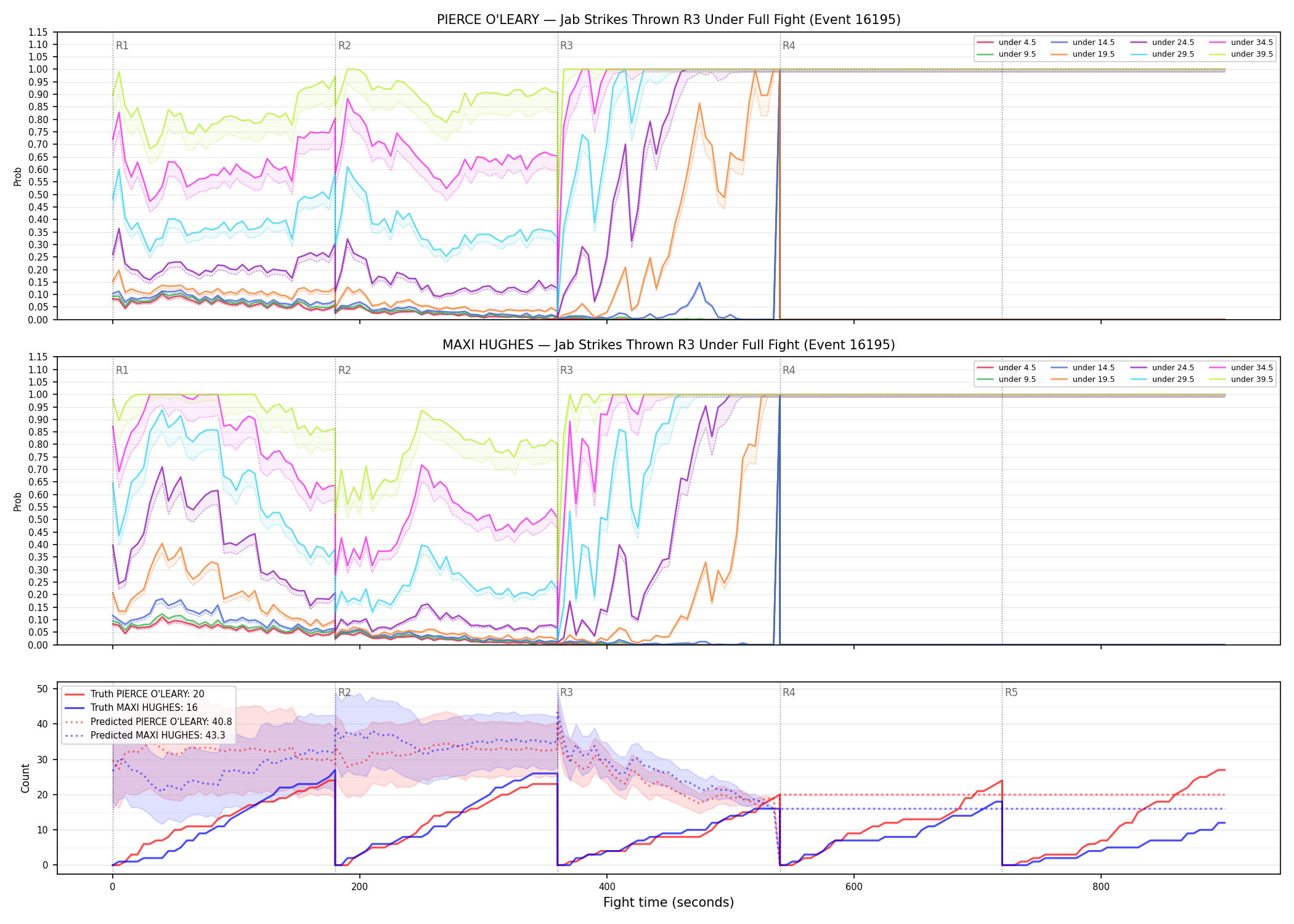Click the '200' x-axis tick label

click(x=359, y=887)
